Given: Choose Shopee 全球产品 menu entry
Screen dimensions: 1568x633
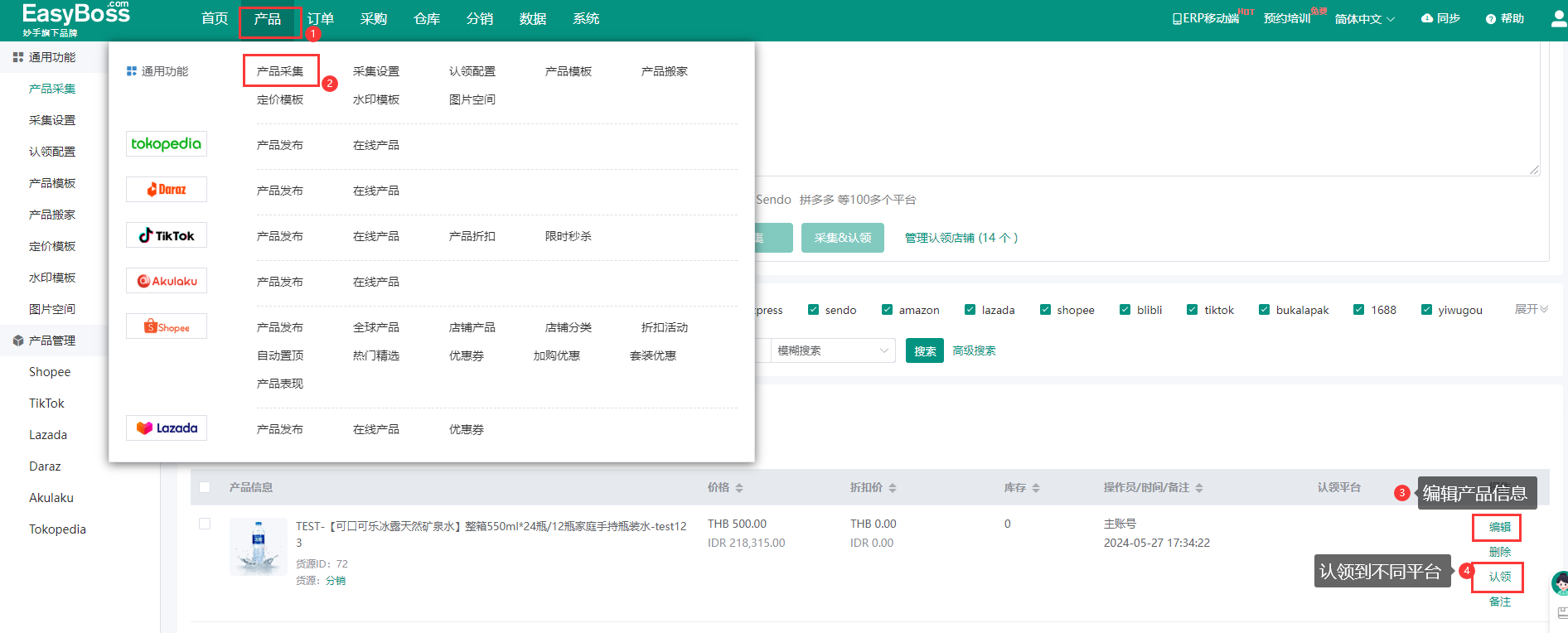Looking at the screenshot, I should click(x=376, y=327).
